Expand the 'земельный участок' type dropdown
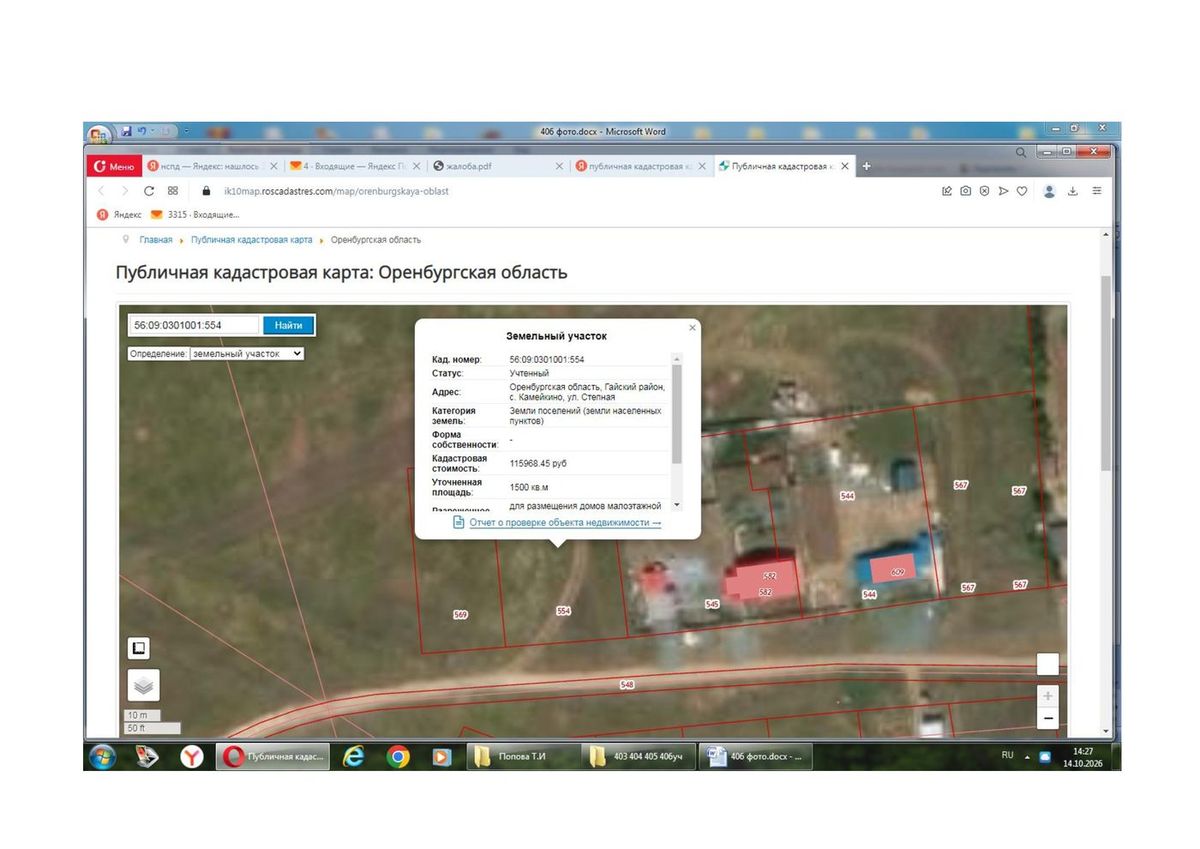The width and height of the screenshot is (1200, 849). tap(246, 353)
